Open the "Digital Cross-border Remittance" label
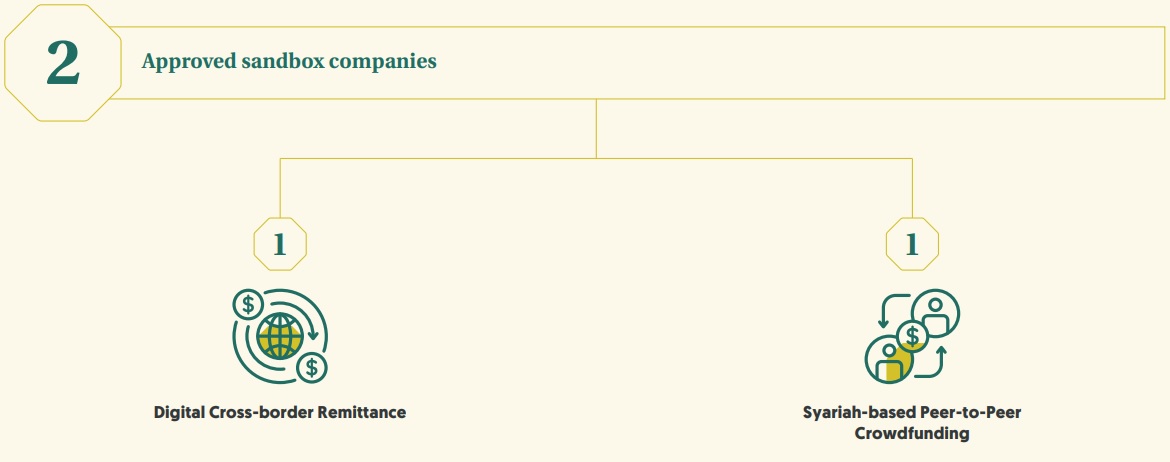Viewport: 1170px width, 462px height. click(280, 412)
